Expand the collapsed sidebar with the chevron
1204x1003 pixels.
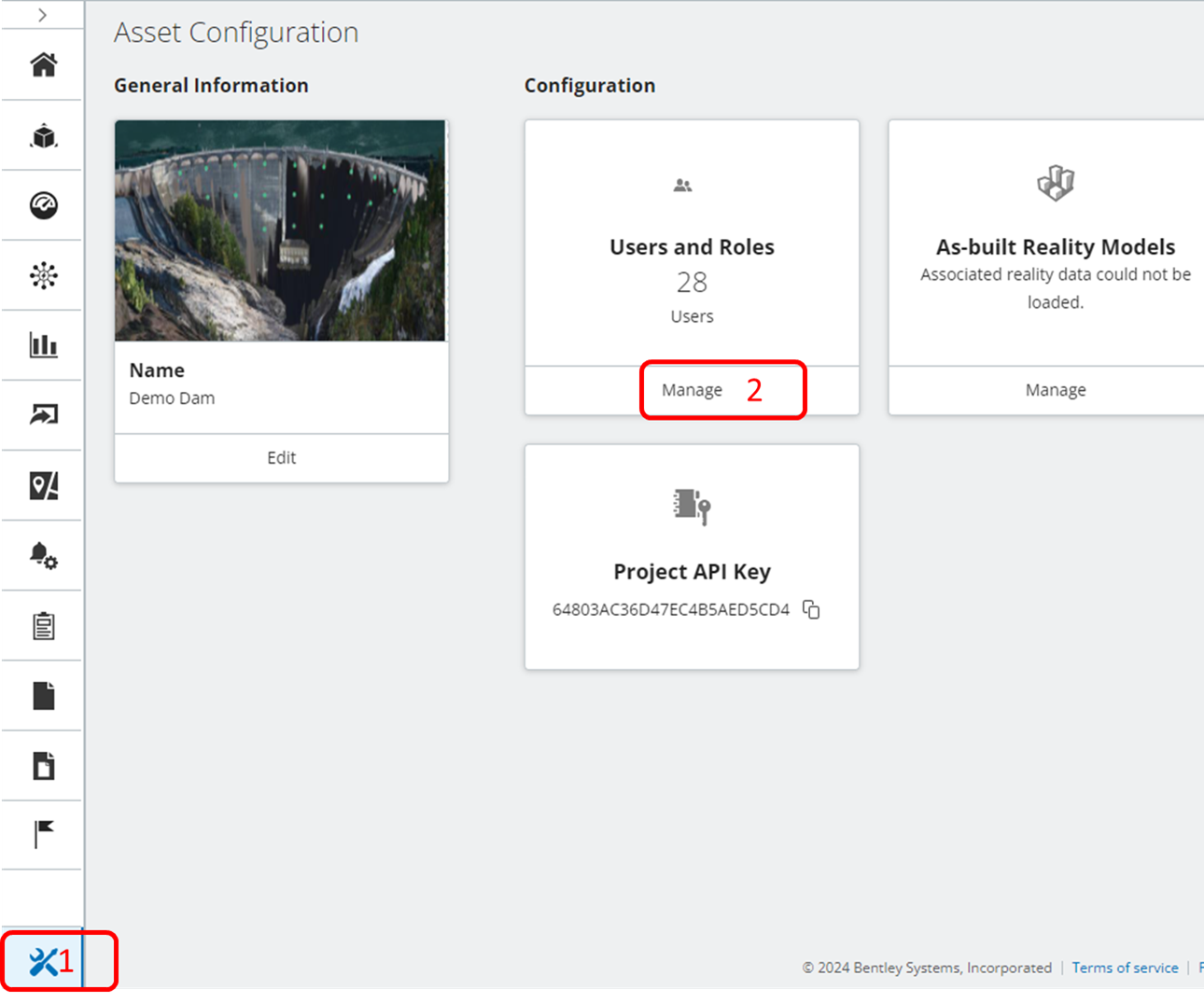coord(41,15)
